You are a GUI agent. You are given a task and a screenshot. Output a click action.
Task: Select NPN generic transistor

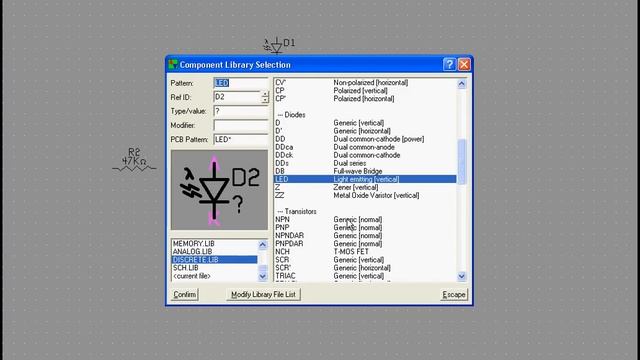point(365,220)
